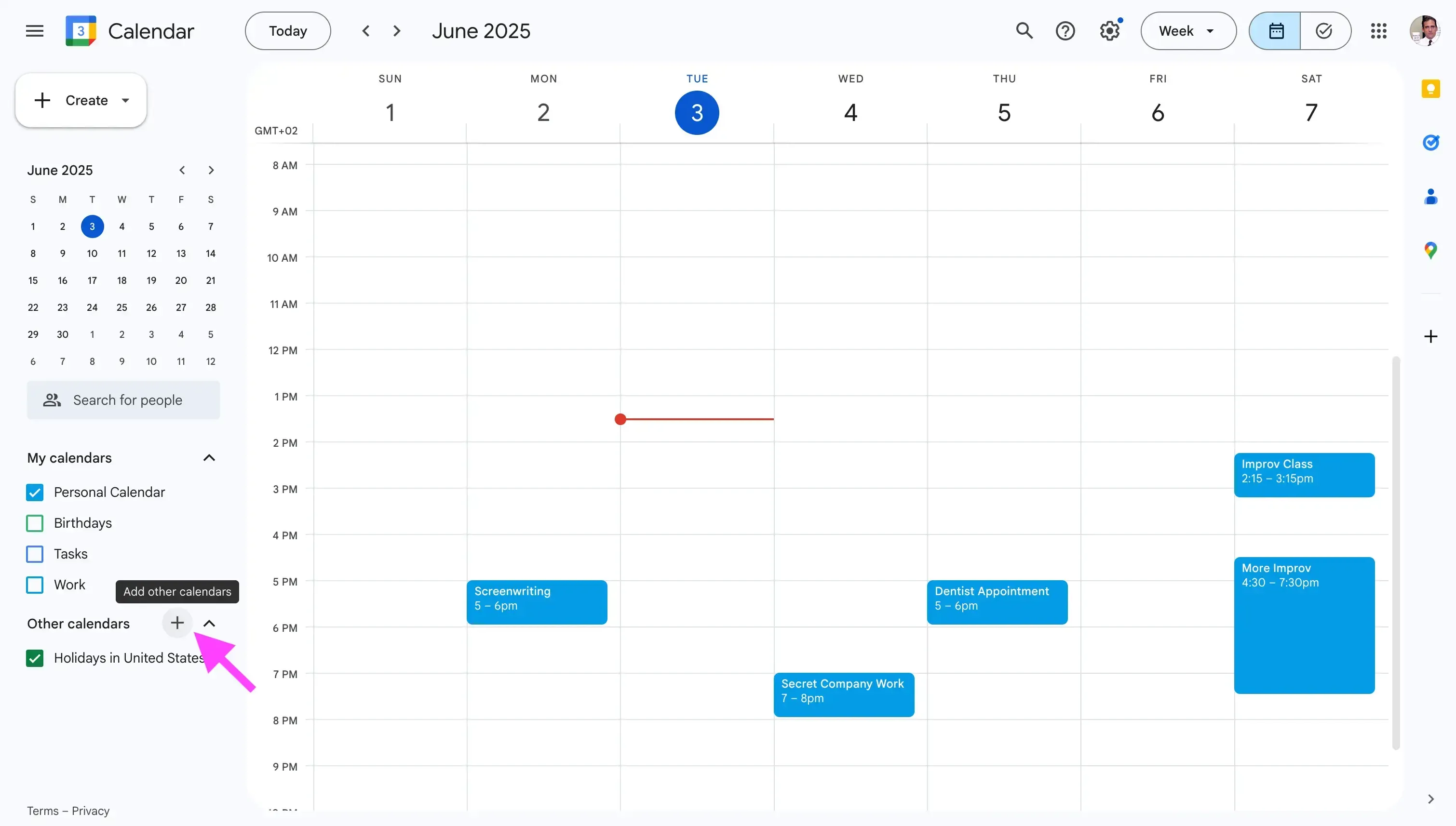Open the Secret Company Work event
1456x826 pixels.
[x=843, y=694]
